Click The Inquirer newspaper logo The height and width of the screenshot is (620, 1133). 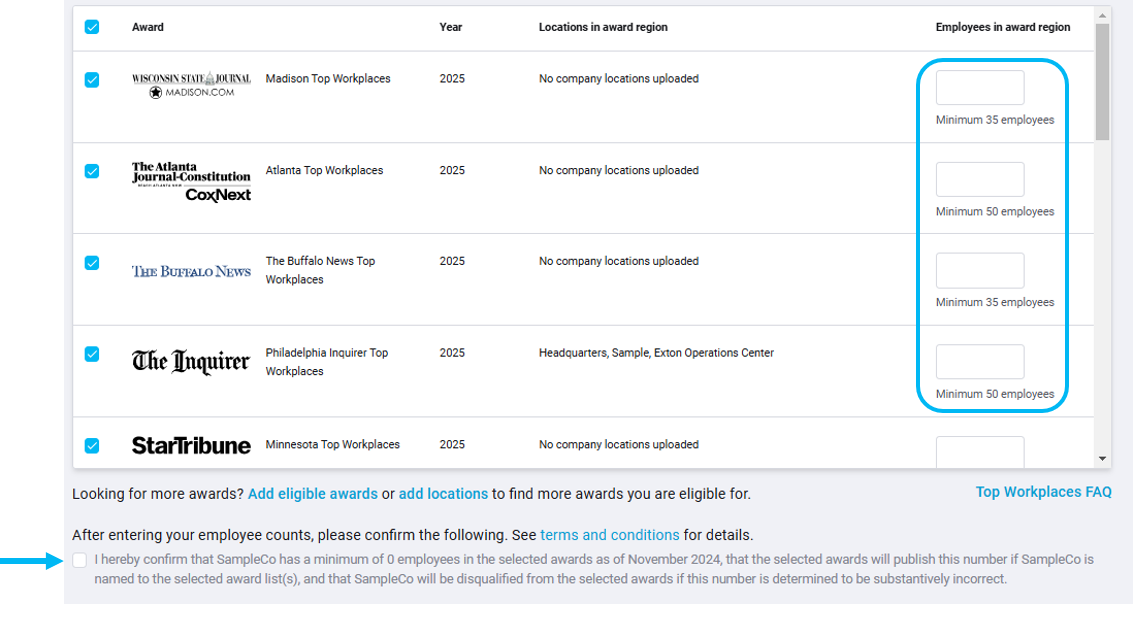[191, 362]
